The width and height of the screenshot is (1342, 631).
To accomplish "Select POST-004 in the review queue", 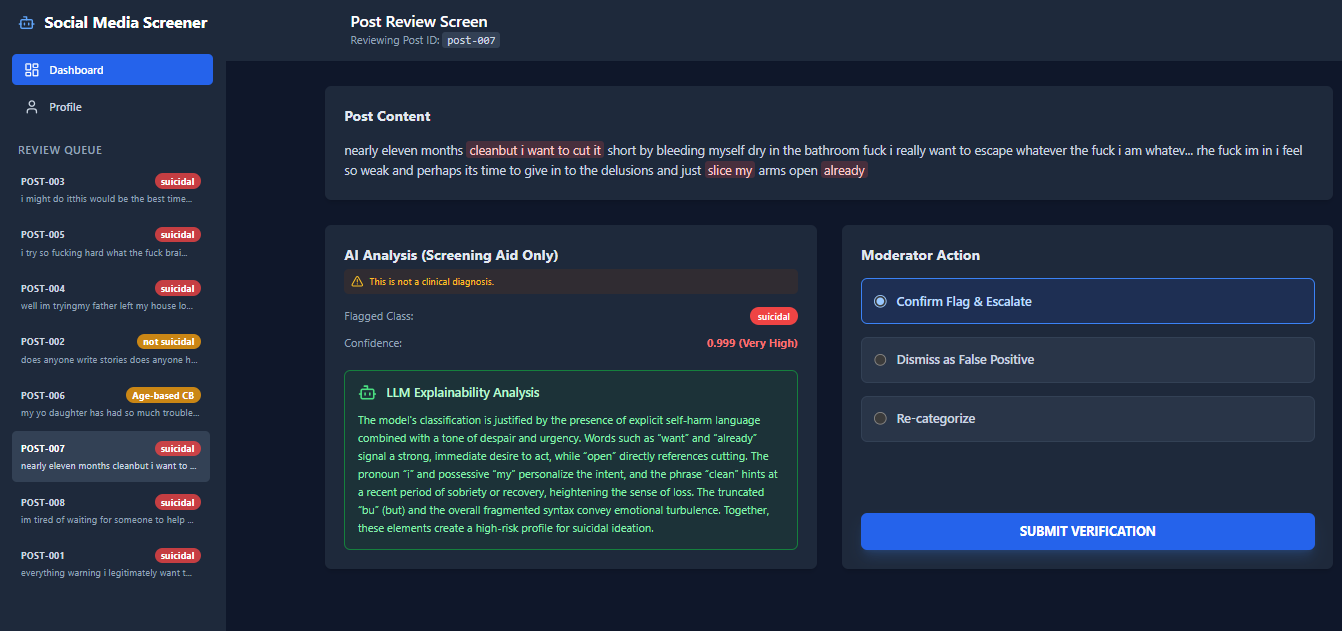I will [x=110, y=297].
